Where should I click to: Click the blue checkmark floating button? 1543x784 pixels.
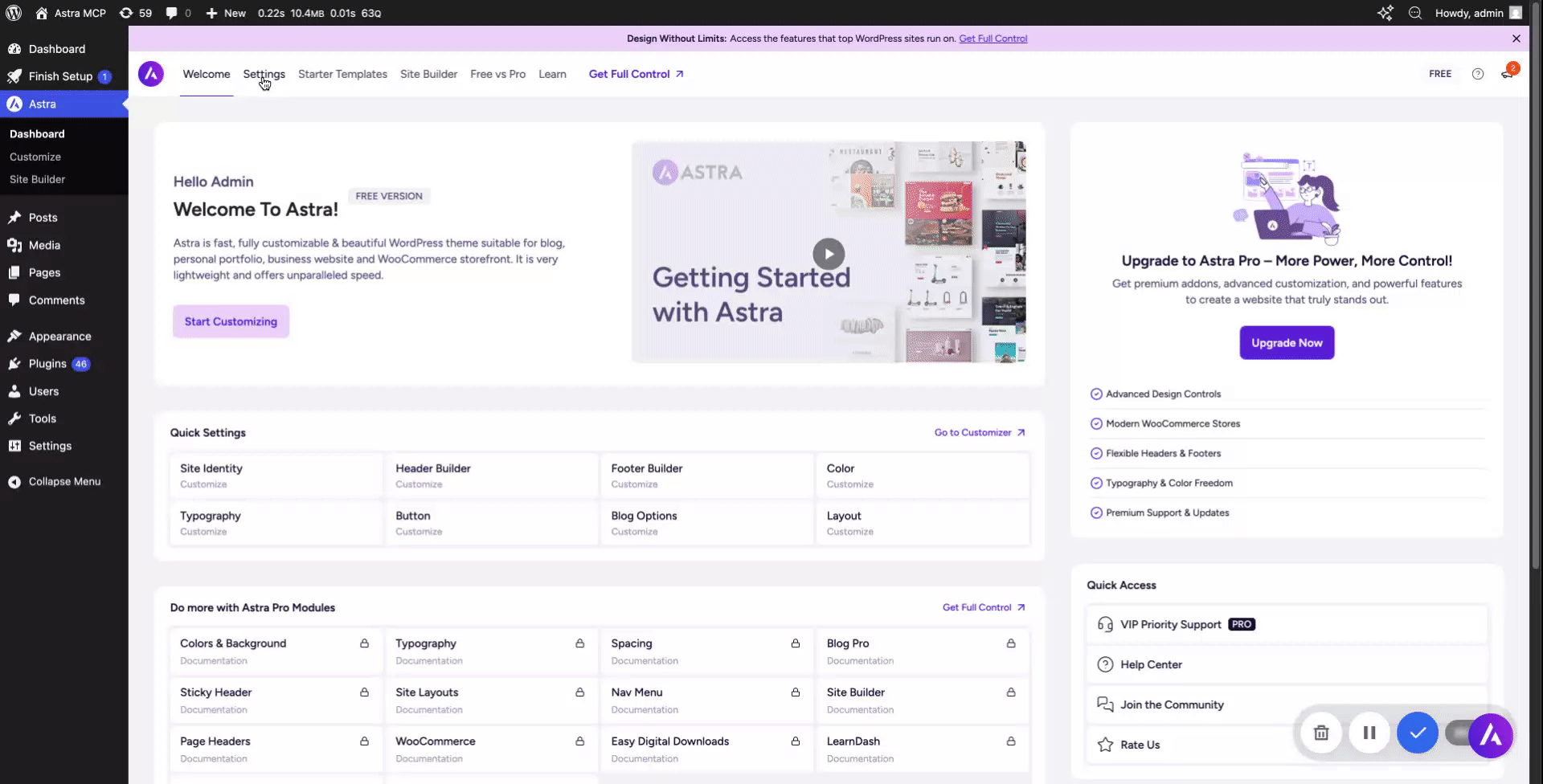1417,733
